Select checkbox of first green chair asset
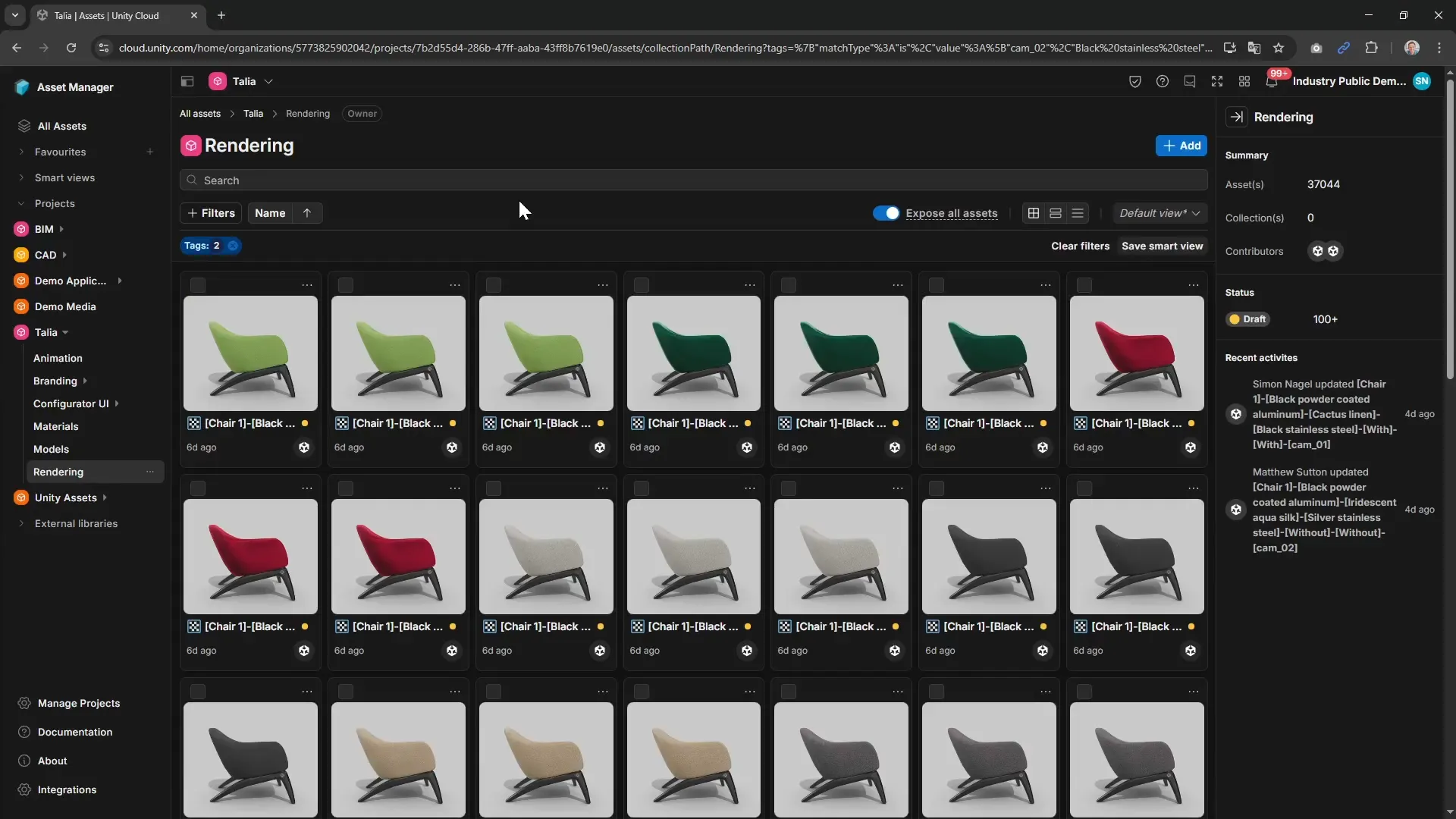The image size is (1456, 819). point(198,285)
